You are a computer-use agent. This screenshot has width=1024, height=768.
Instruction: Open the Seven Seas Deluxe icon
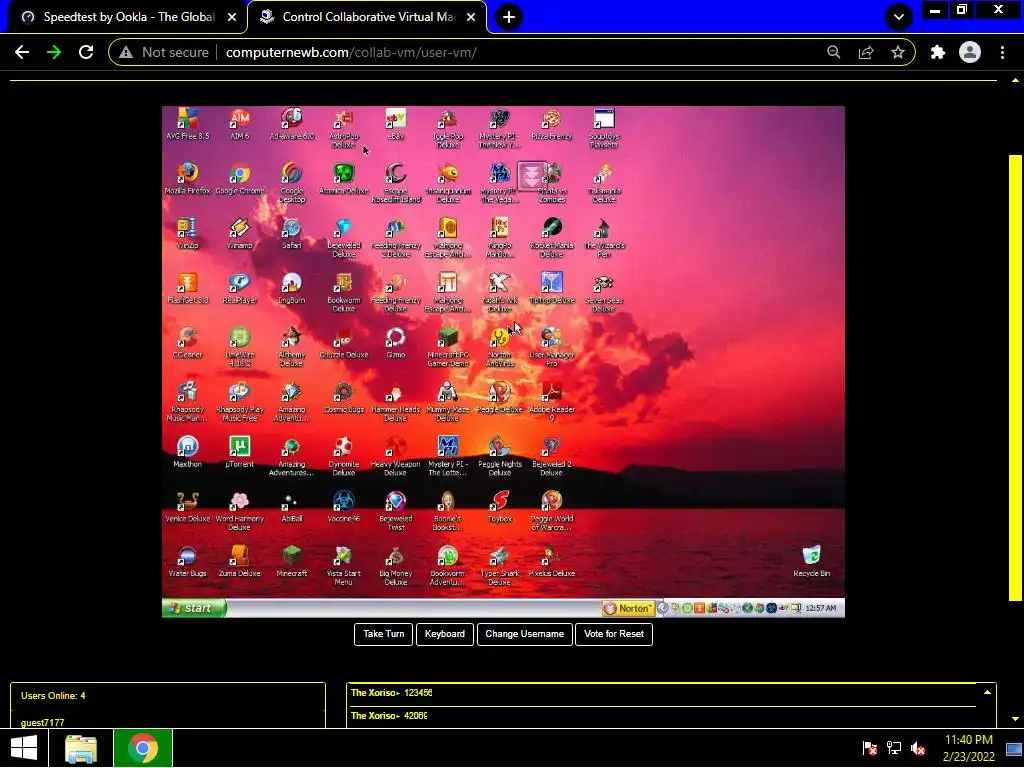coord(604,292)
